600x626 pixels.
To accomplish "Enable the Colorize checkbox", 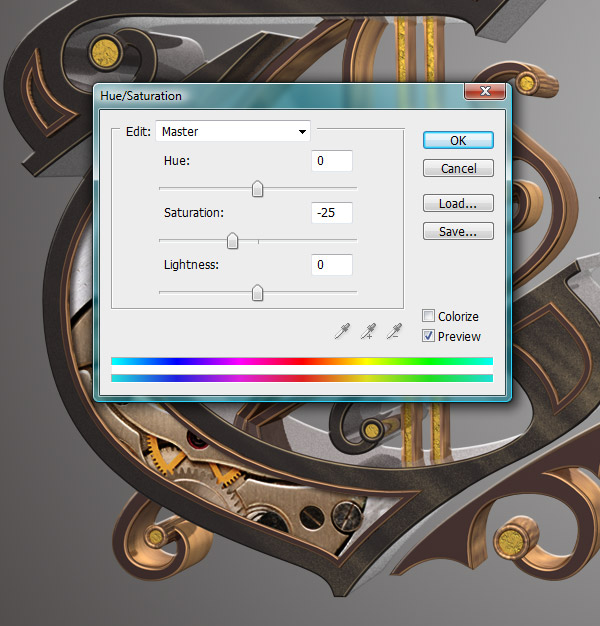I will pos(428,316).
